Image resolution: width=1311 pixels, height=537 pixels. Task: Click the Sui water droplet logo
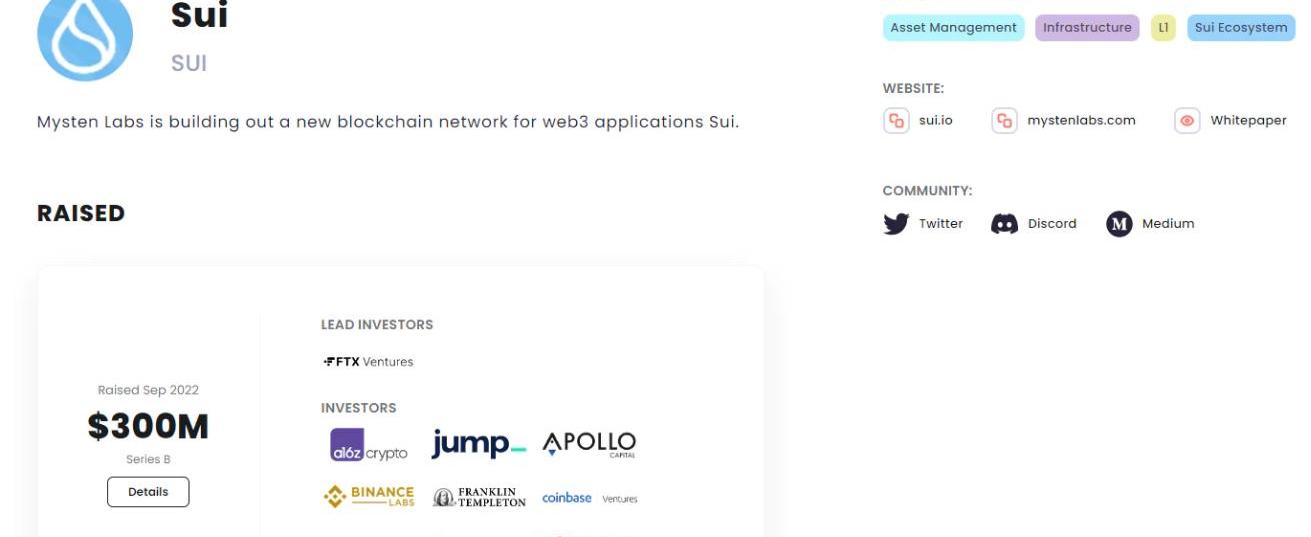85,36
